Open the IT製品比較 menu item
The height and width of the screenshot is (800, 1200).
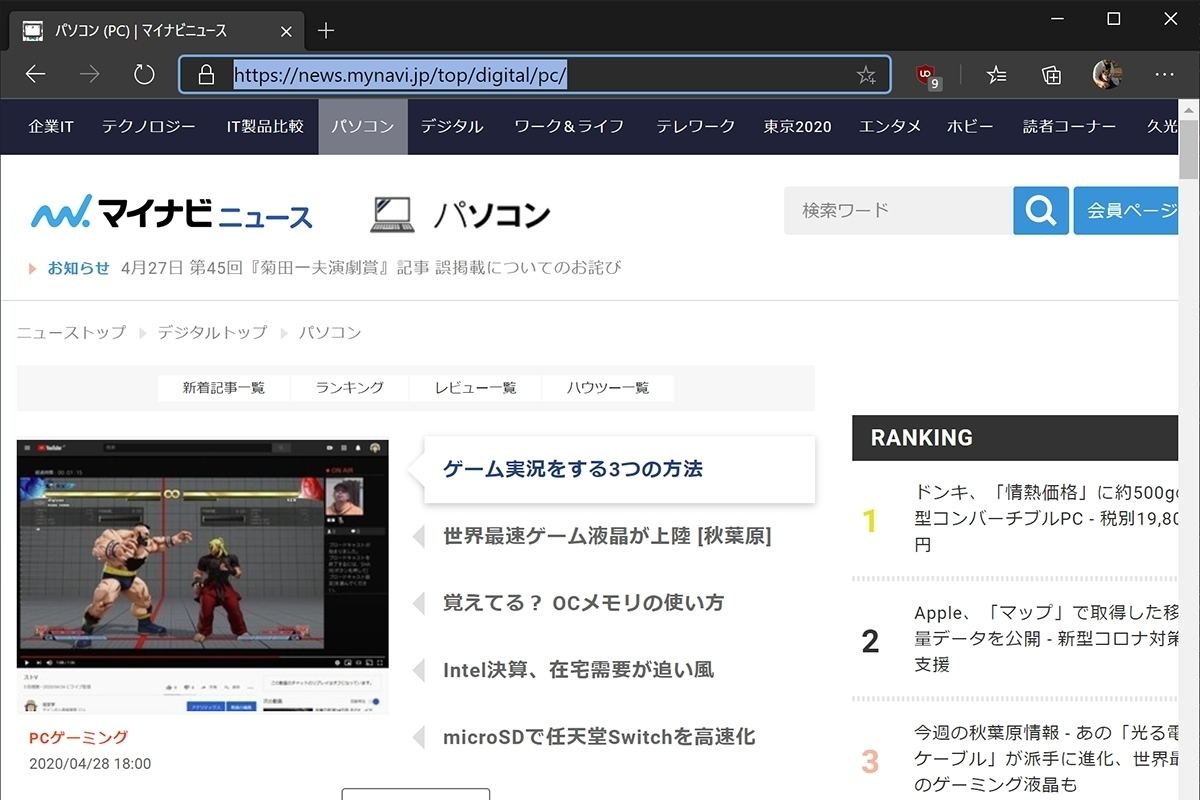pos(265,126)
